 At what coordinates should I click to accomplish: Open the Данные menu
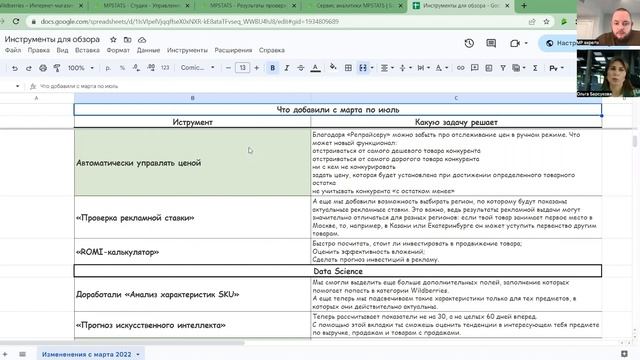point(148,50)
